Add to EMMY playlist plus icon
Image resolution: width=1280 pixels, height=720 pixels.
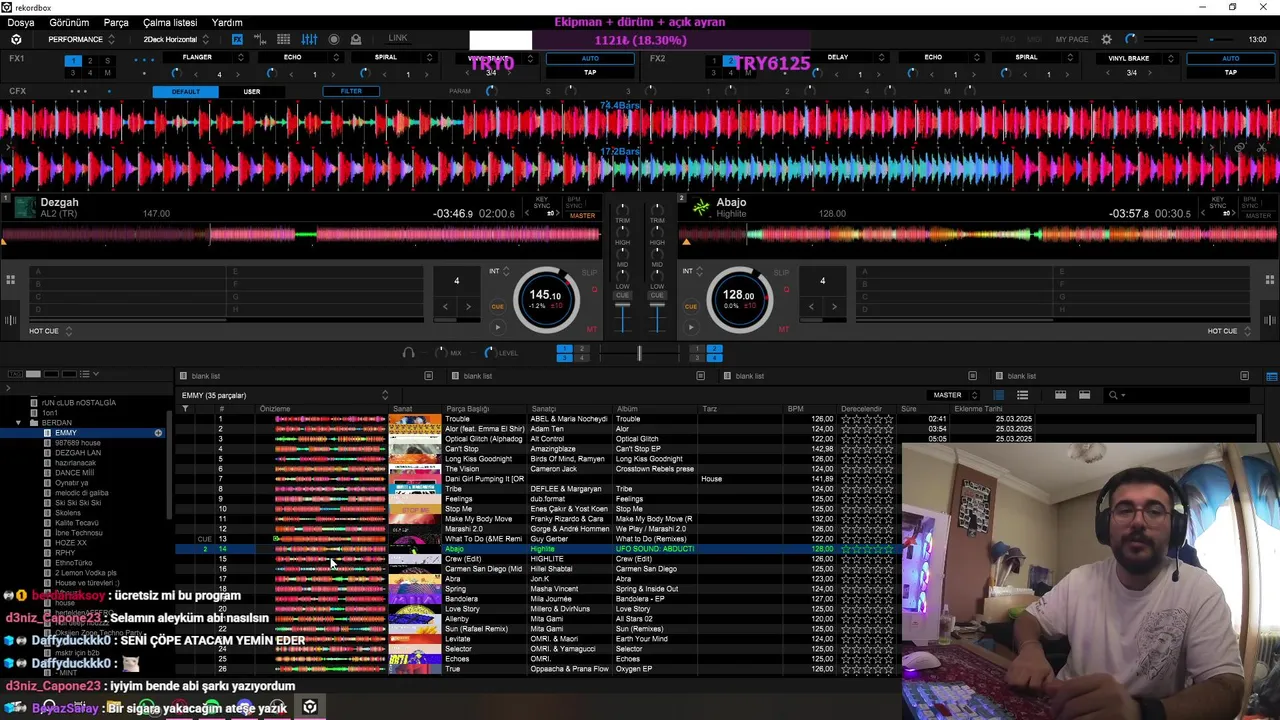(x=158, y=432)
